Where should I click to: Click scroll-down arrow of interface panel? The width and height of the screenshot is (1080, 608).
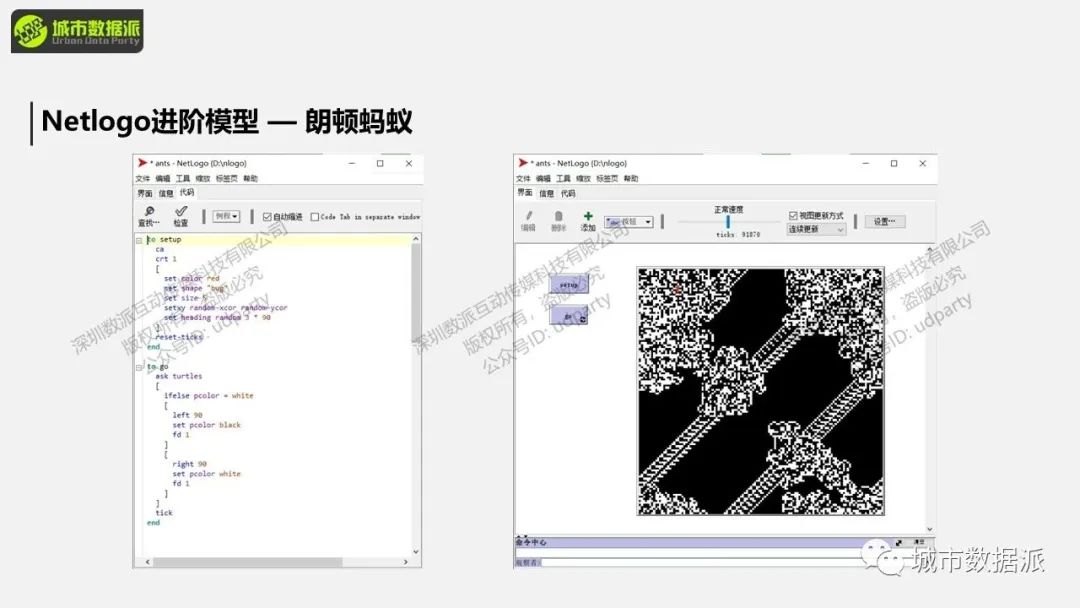coord(930,529)
